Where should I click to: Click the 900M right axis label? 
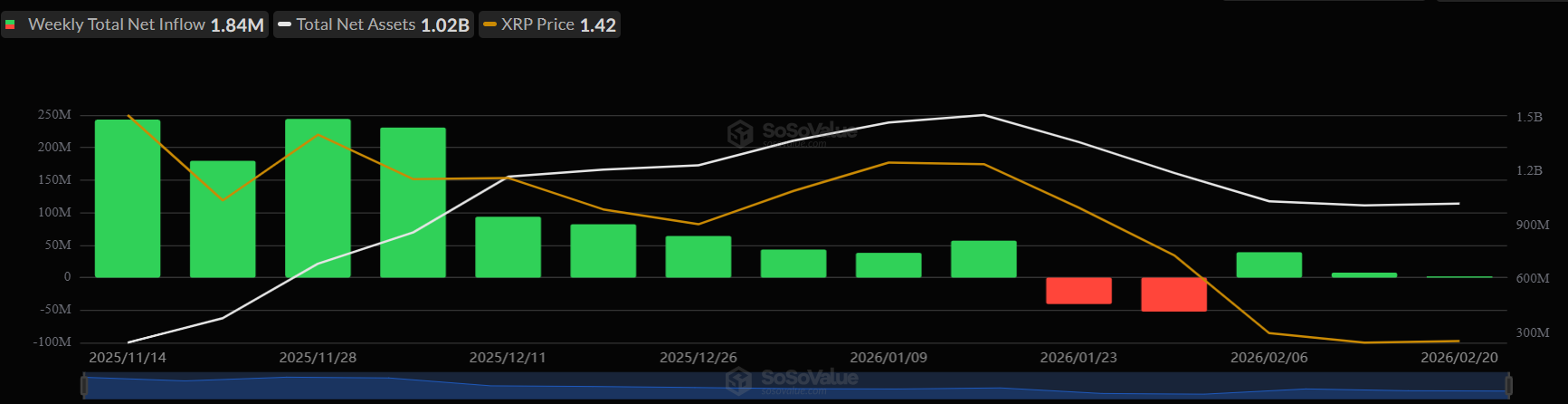(x=1533, y=225)
